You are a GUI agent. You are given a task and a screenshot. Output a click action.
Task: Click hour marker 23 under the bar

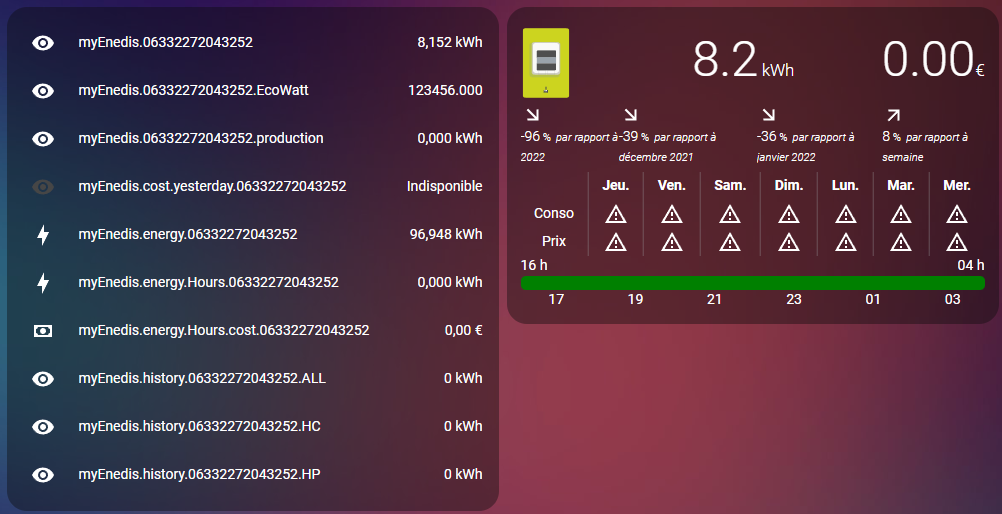[793, 299]
